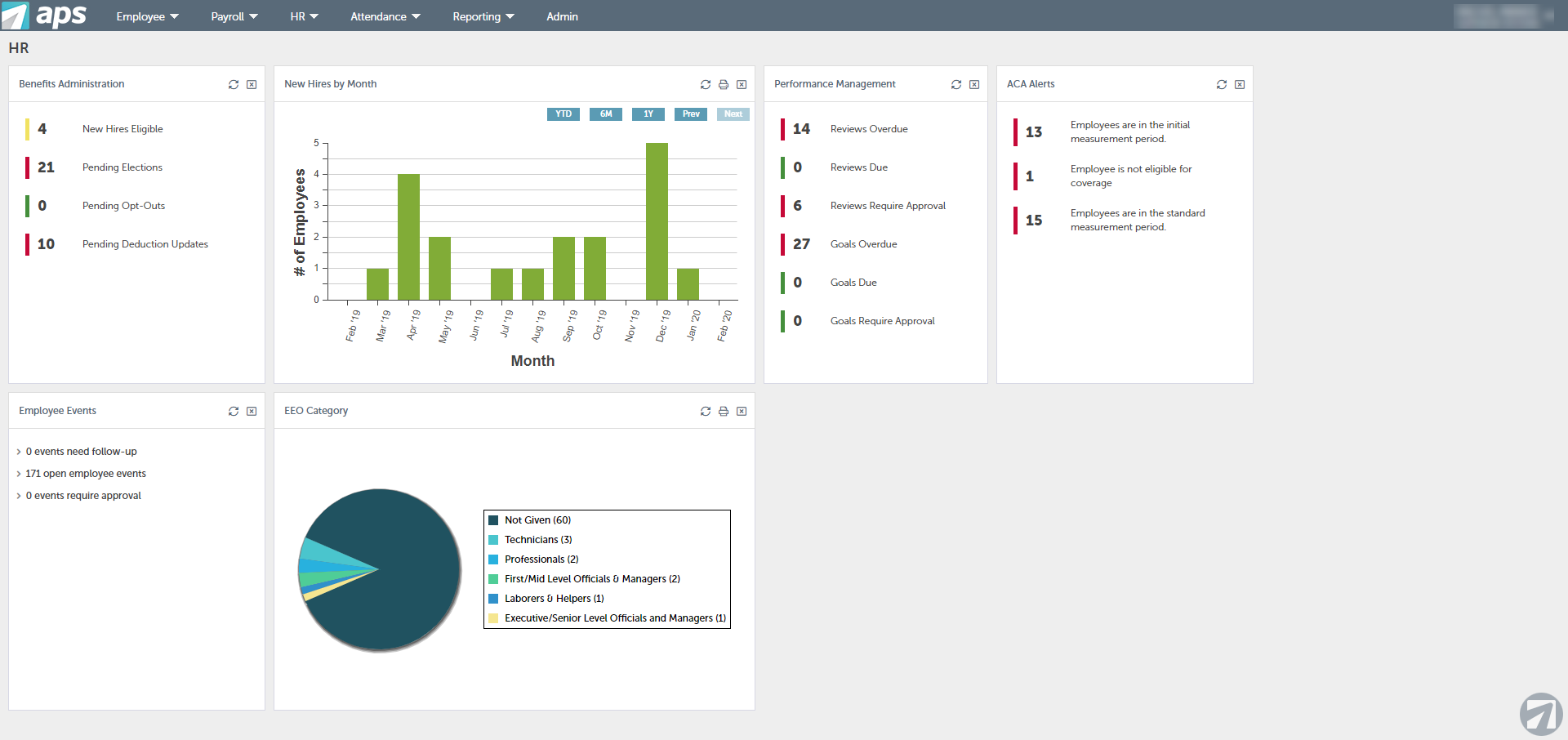Refresh the ACA Alerts panel

(x=1222, y=85)
